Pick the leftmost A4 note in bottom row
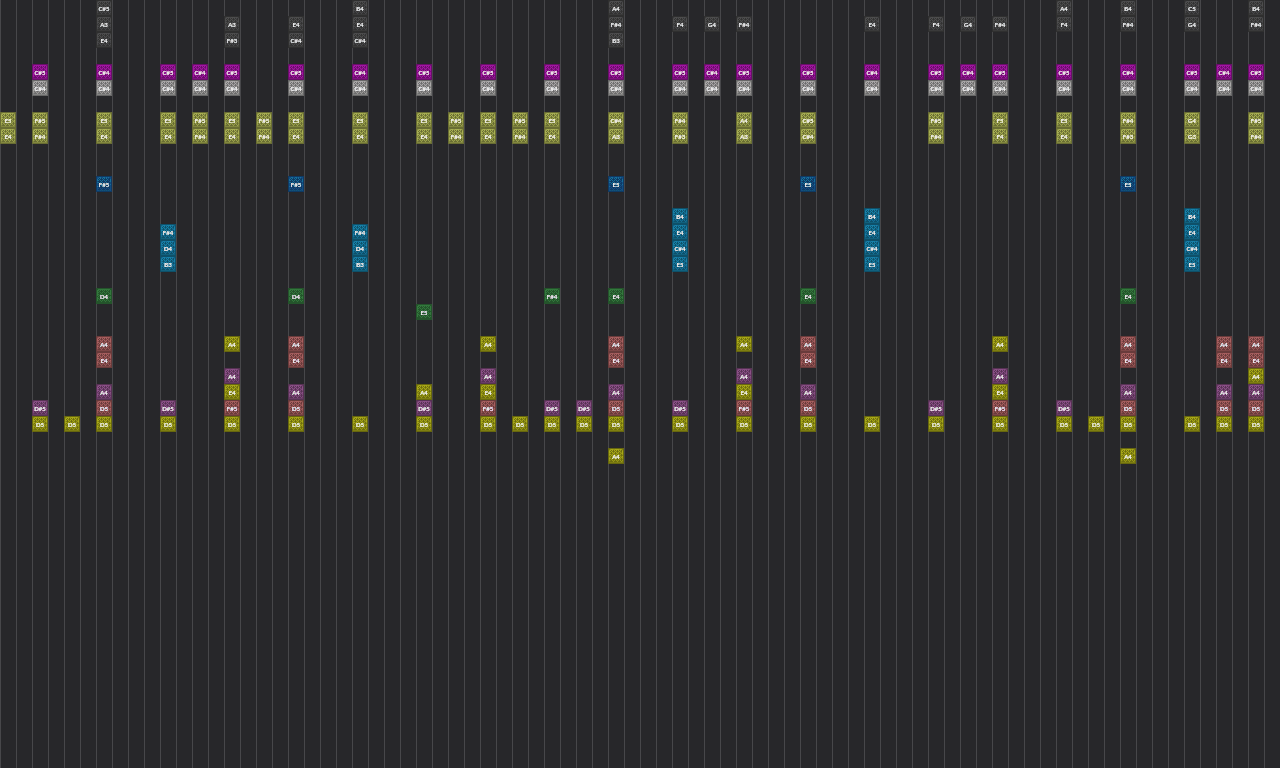The image size is (1280, 768). coord(616,456)
